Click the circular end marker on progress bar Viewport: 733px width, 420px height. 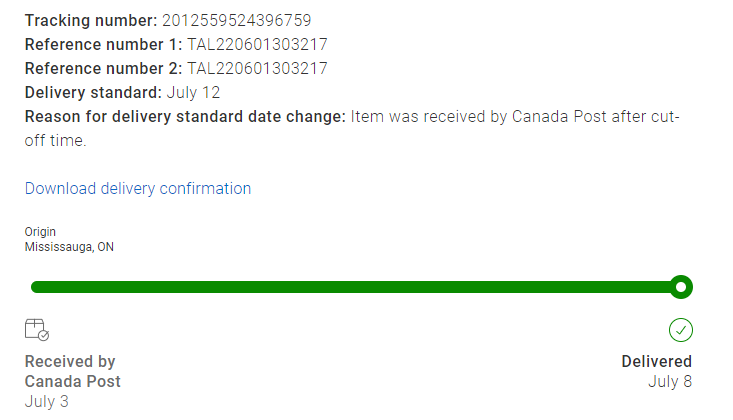click(x=681, y=288)
